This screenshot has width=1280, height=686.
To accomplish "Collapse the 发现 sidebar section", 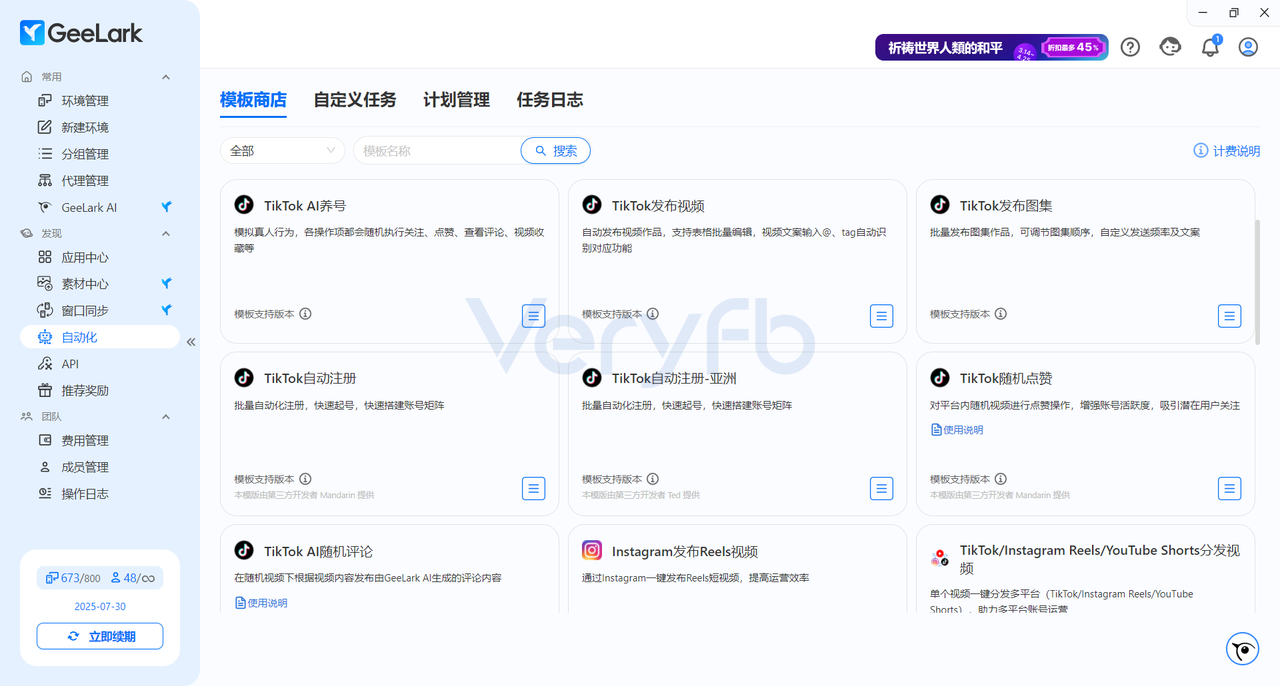I will [x=166, y=233].
